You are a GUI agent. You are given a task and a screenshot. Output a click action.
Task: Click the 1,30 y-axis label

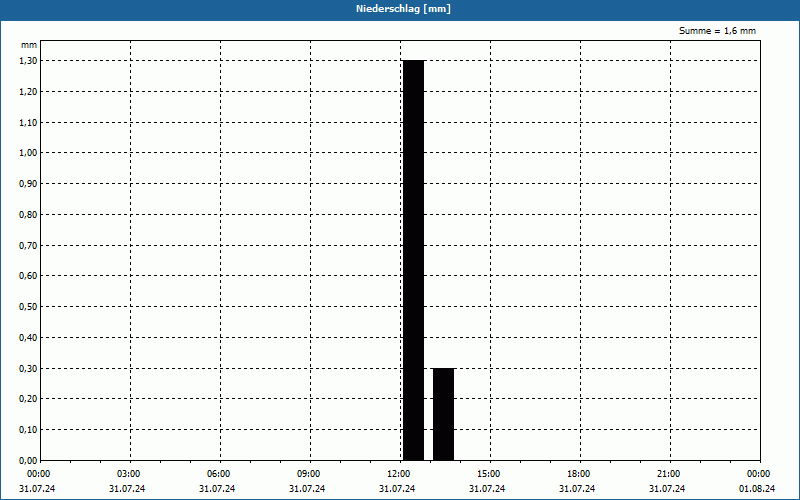tap(28, 61)
